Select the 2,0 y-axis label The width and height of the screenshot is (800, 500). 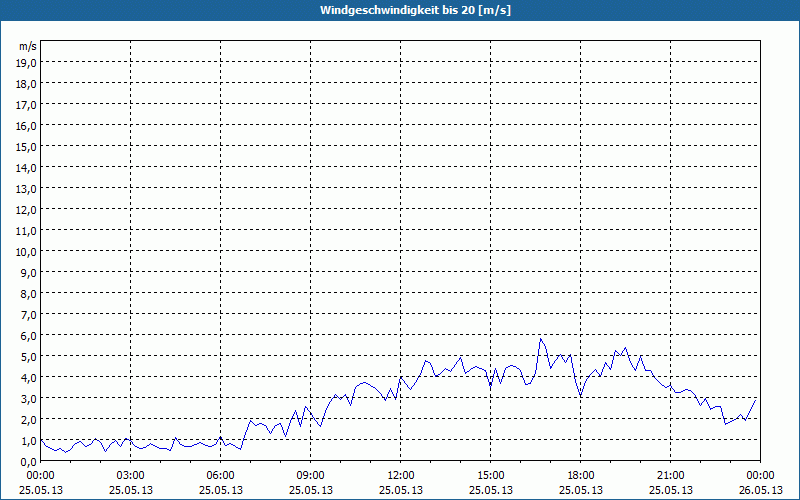(x=29, y=419)
